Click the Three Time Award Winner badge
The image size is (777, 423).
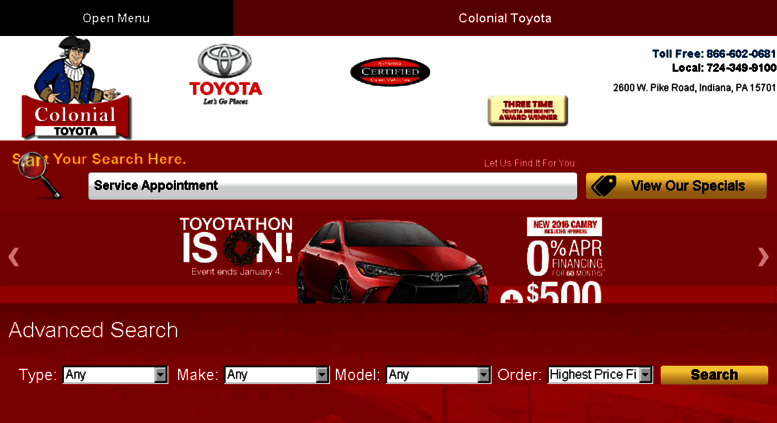click(x=528, y=110)
